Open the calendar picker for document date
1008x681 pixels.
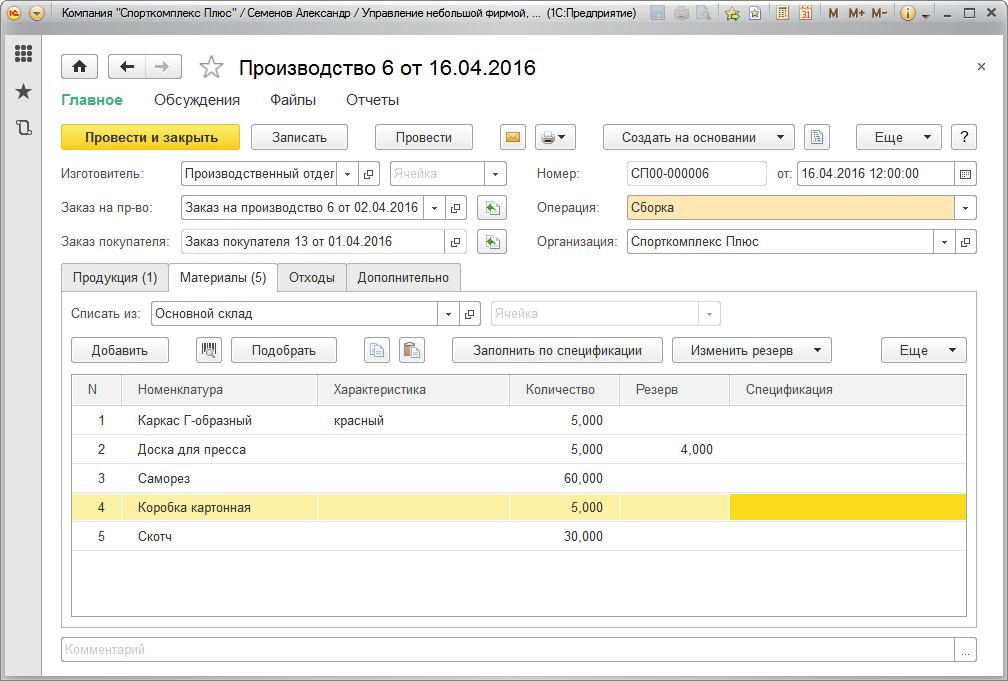pyautogui.click(x=965, y=174)
